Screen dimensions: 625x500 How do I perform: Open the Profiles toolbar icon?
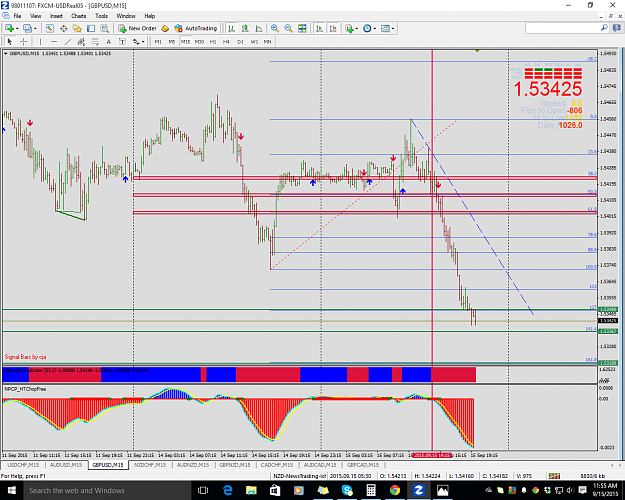[x=27, y=28]
